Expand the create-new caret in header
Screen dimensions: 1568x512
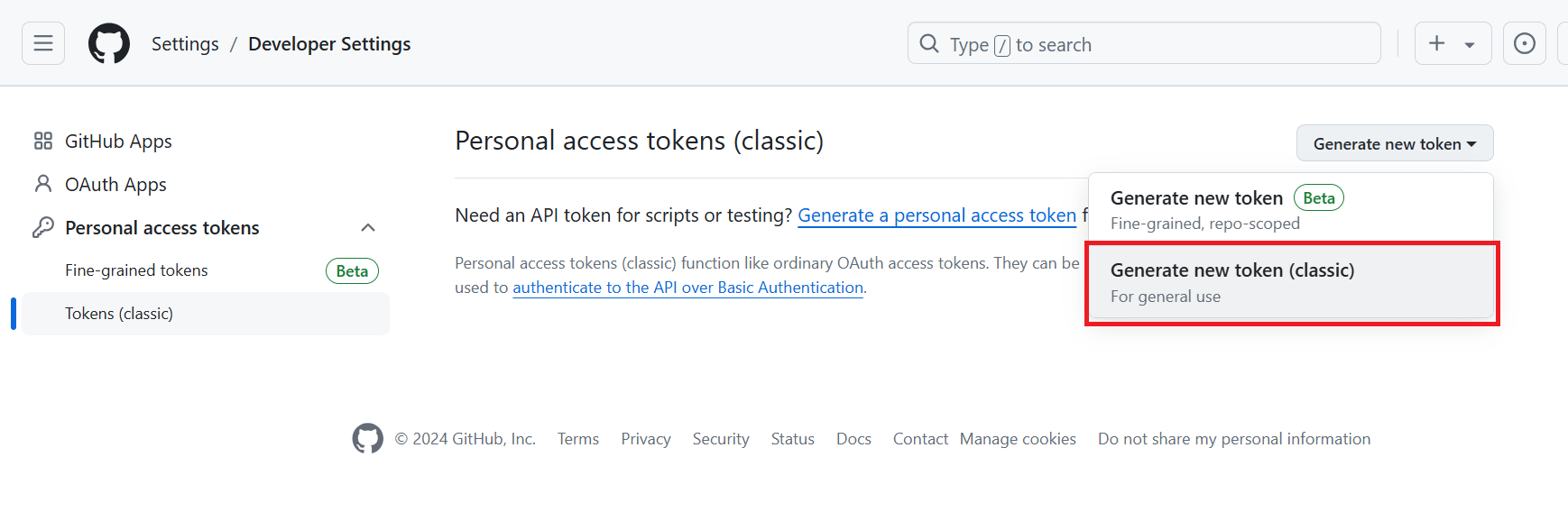[1470, 44]
